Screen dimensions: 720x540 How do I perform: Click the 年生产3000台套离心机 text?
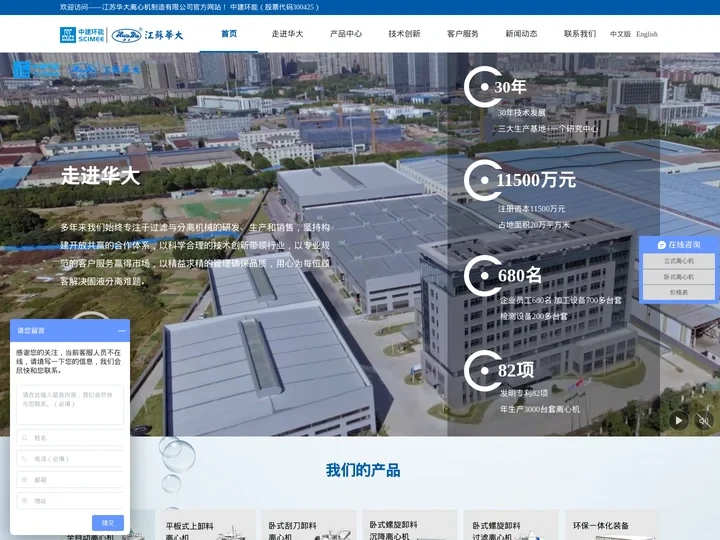pos(540,409)
